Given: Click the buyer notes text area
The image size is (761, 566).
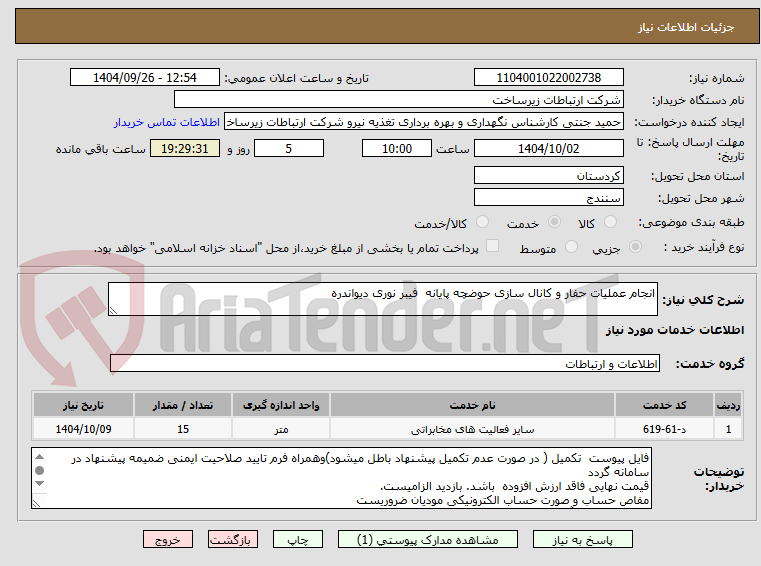Looking at the screenshot, I should click(341, 478).
